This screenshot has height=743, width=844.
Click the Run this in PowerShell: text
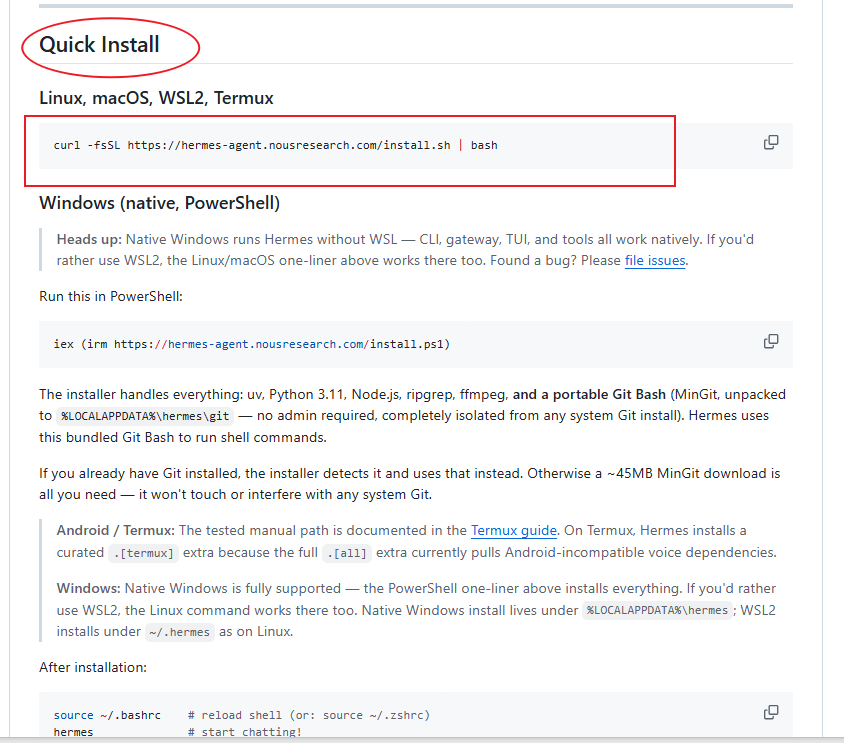pos(111,297)
